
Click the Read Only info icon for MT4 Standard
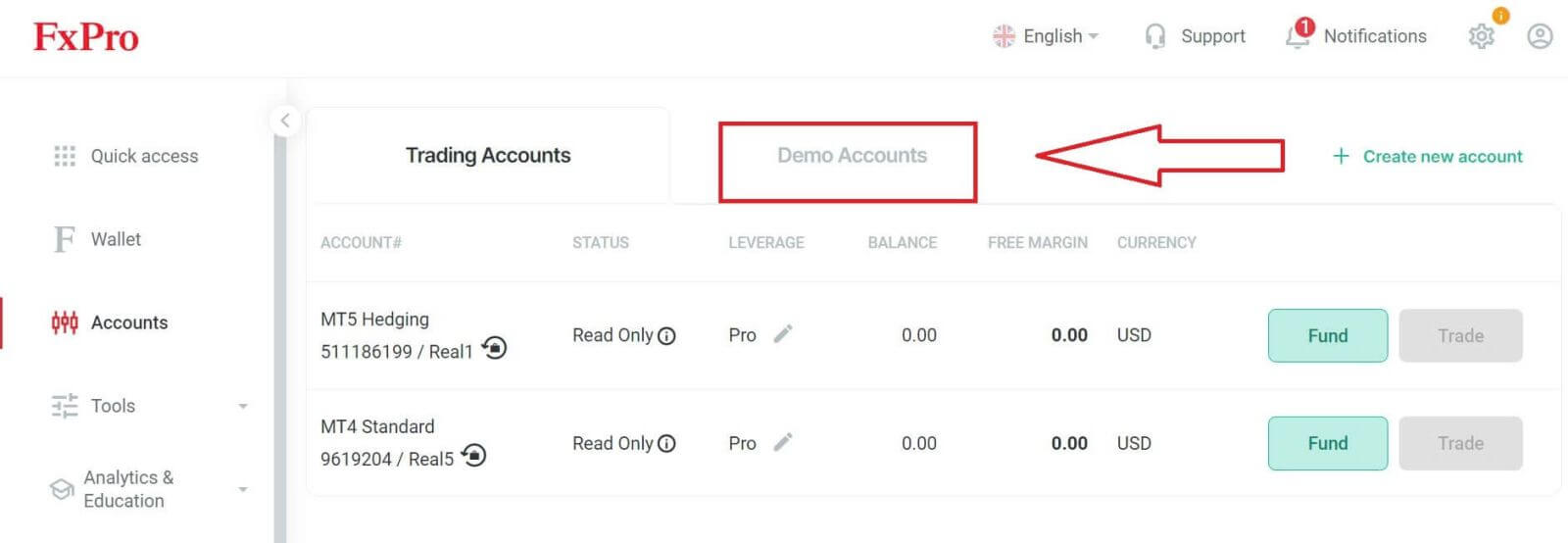(666, 444)
